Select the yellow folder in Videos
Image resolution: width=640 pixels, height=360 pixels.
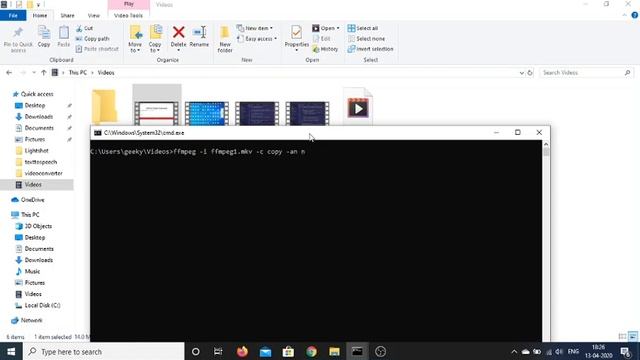[x=104, y=107]
